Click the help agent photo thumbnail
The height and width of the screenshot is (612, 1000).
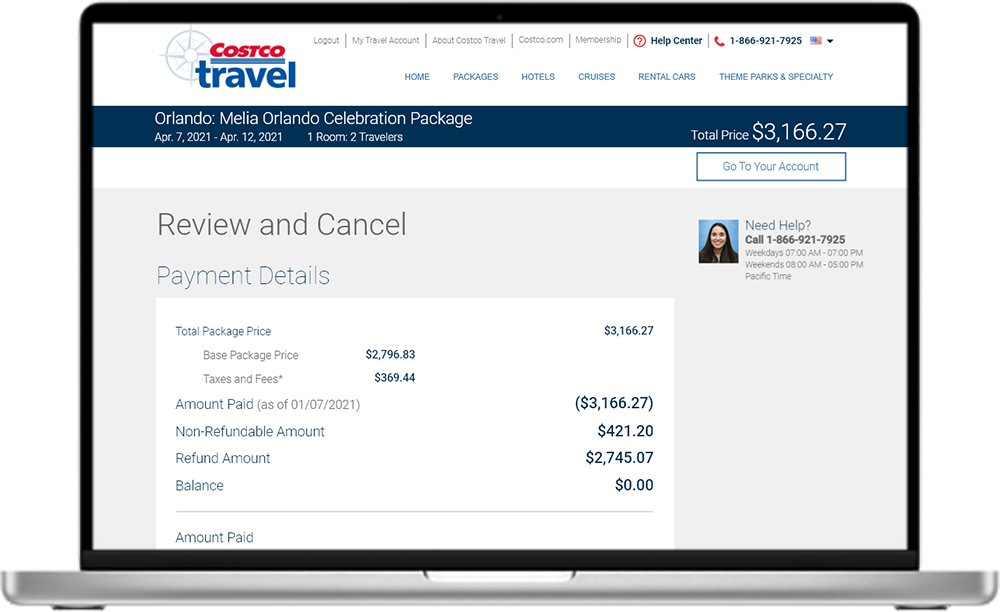(718, 242)
